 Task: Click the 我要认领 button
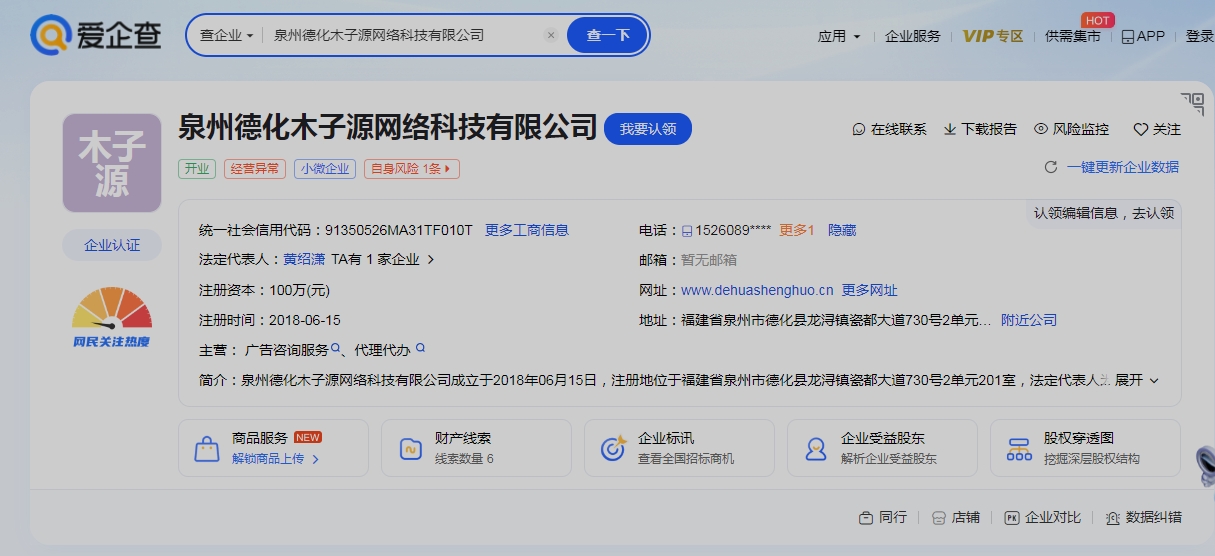(648, 129)
